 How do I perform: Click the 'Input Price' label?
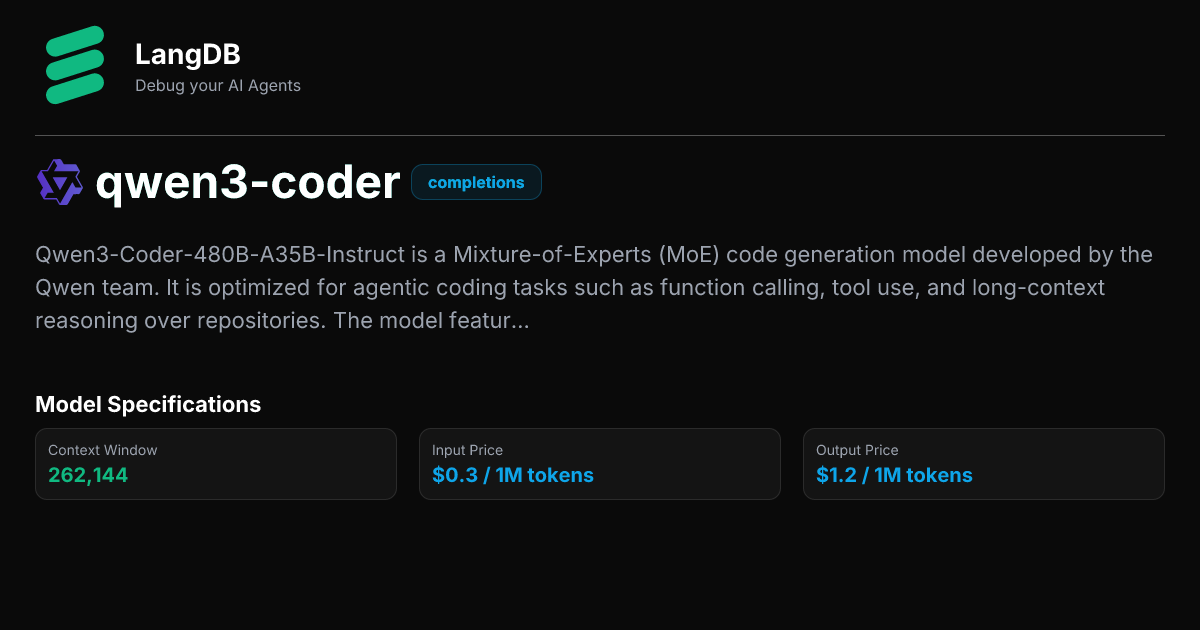click(467, 450)
